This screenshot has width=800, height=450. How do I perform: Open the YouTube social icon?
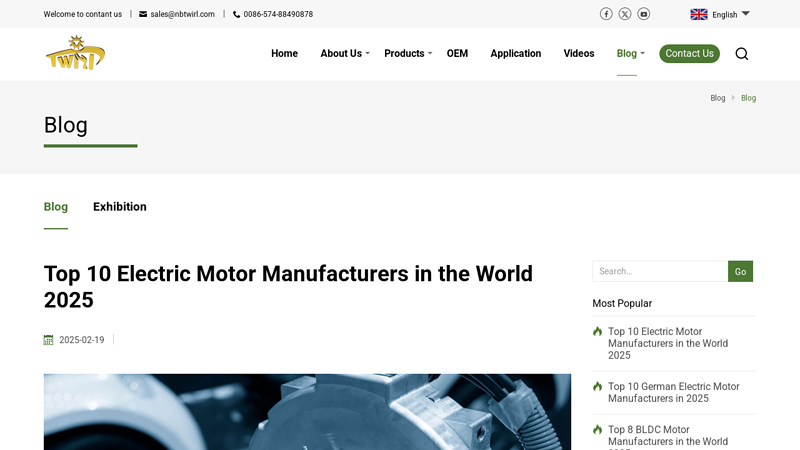coord(644,14)
